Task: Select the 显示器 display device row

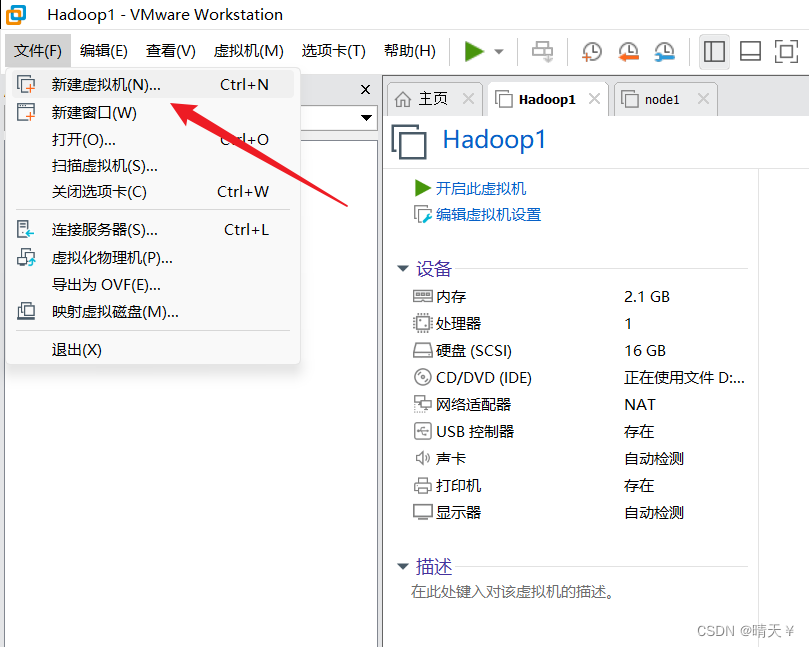Action: 580,512
